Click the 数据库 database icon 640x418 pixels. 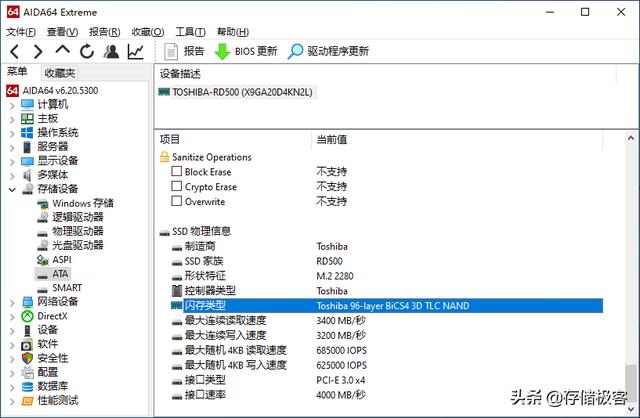tap(27, 387)
